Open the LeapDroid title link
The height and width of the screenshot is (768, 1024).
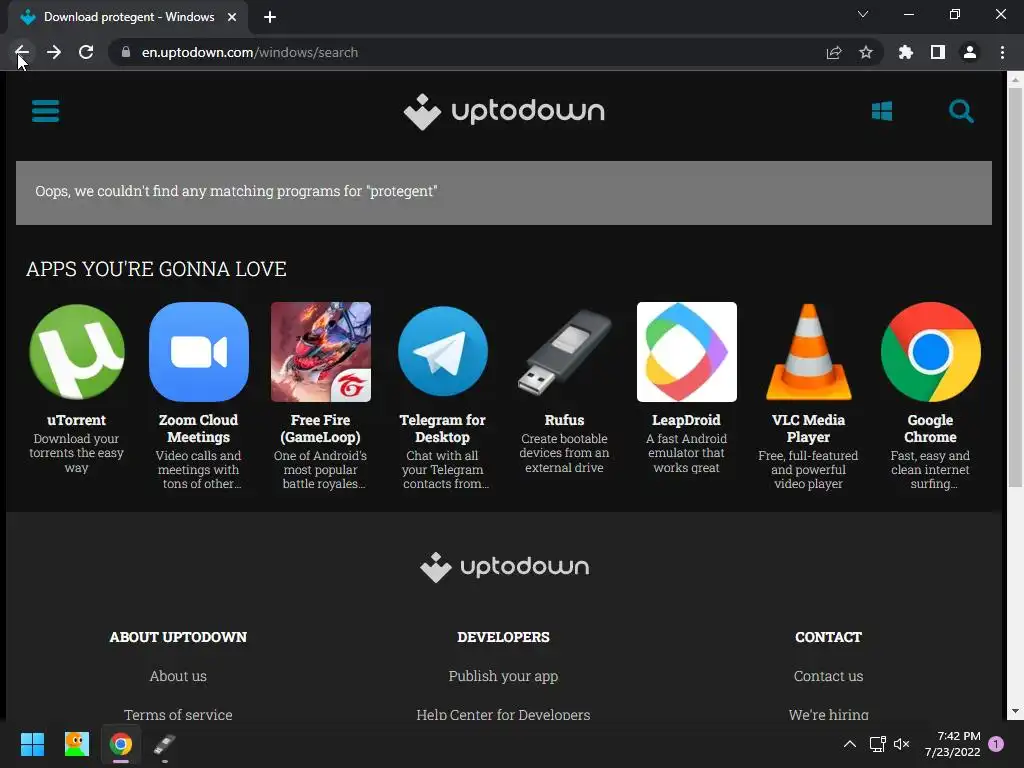pyautogui.click(x=686, y=420)
